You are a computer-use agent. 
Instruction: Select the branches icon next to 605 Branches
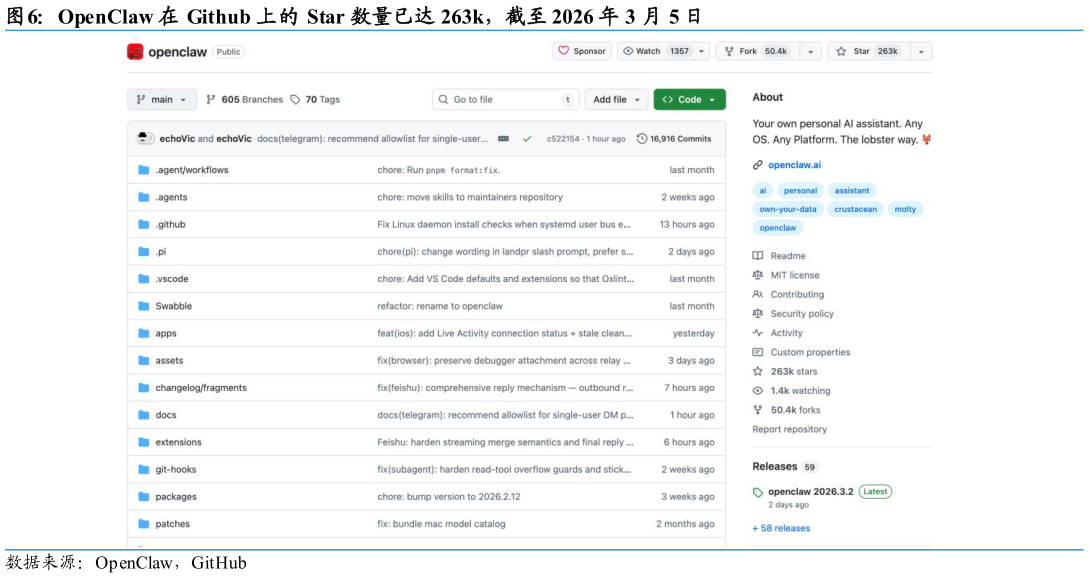click(x=209, y=99)
